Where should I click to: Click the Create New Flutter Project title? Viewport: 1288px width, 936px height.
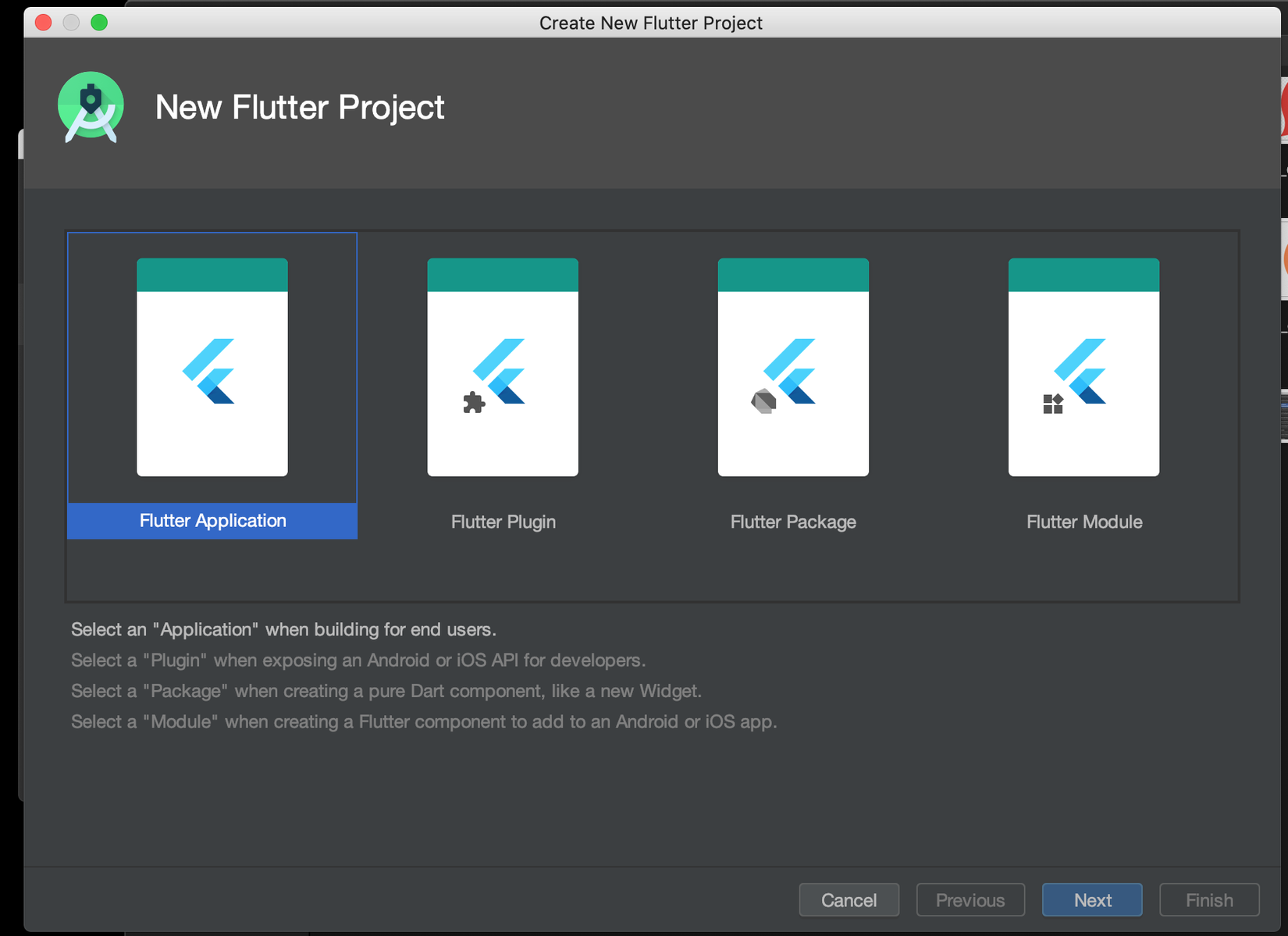pyautogui.click(x=651, y=23)
